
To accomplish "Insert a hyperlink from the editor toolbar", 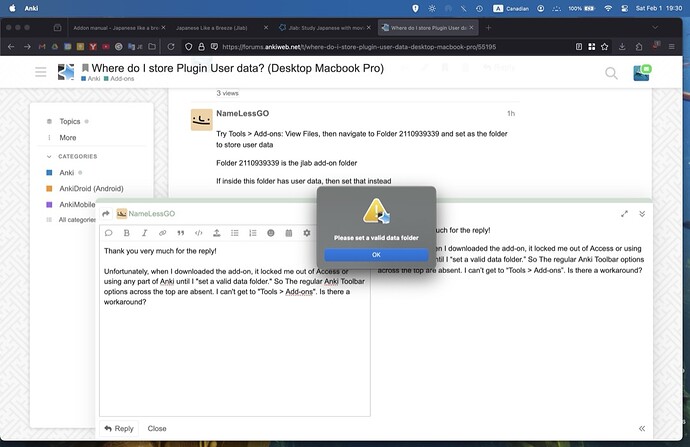I will point(162,233).
